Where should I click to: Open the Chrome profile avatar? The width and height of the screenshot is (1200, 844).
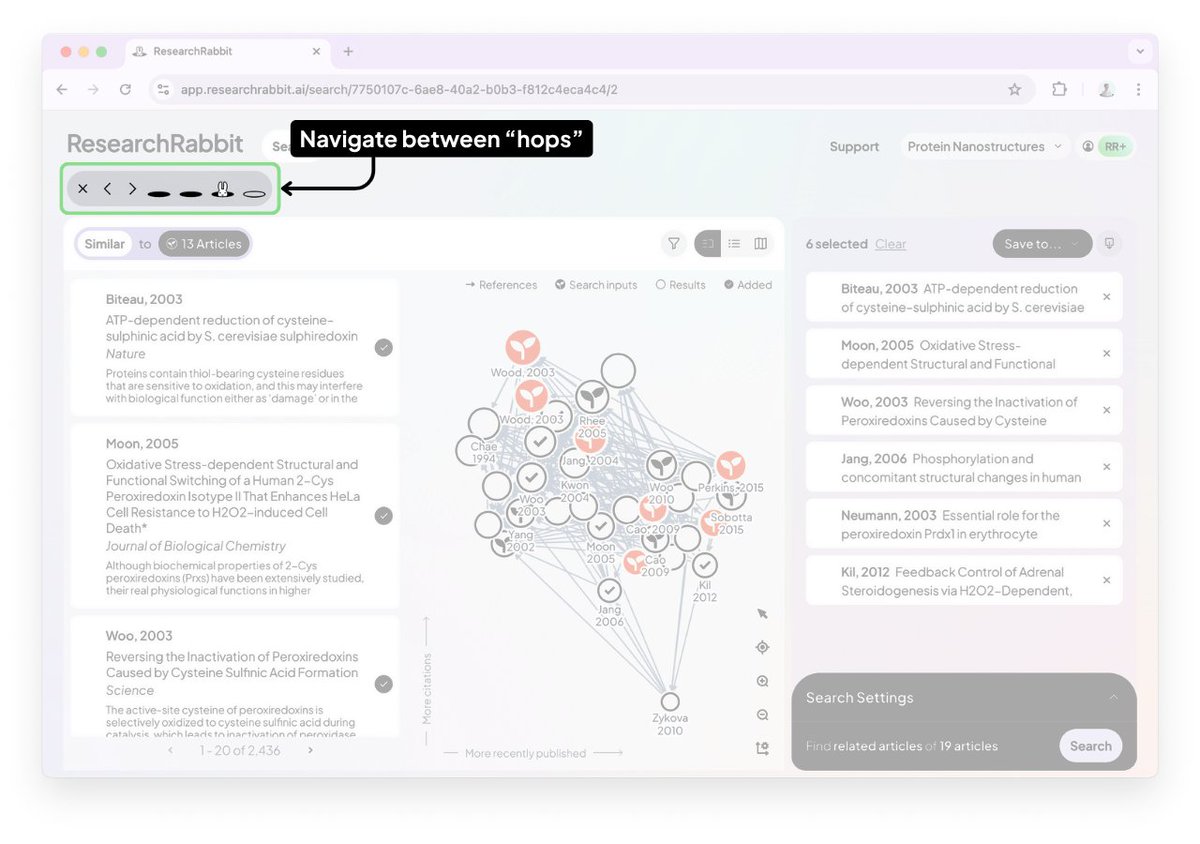1106,89
